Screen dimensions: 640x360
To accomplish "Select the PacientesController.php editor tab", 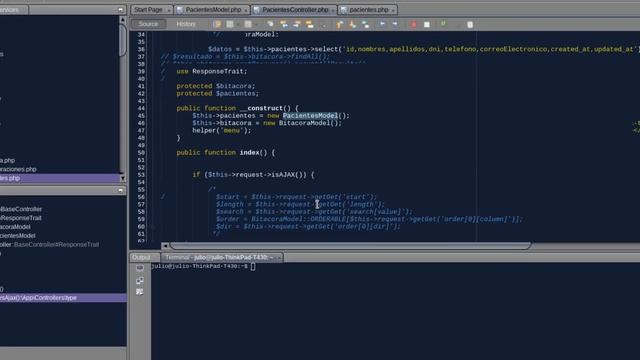I will (x=295, y=9).
